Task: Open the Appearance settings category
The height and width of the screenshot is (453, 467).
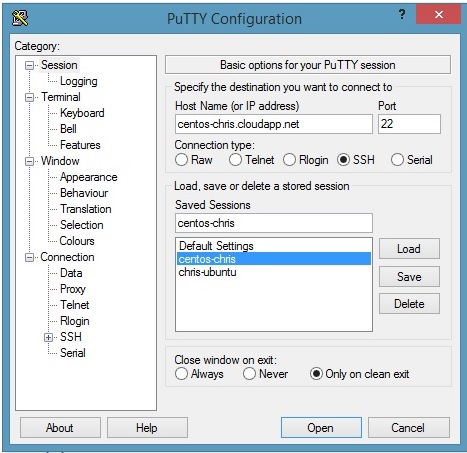Action: [89, 177]
